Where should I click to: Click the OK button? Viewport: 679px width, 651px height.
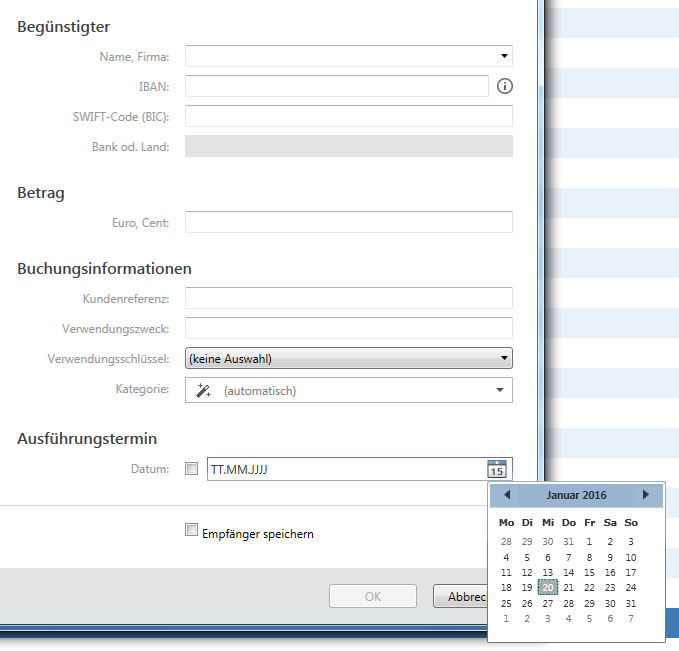click(x=373, y=596)
